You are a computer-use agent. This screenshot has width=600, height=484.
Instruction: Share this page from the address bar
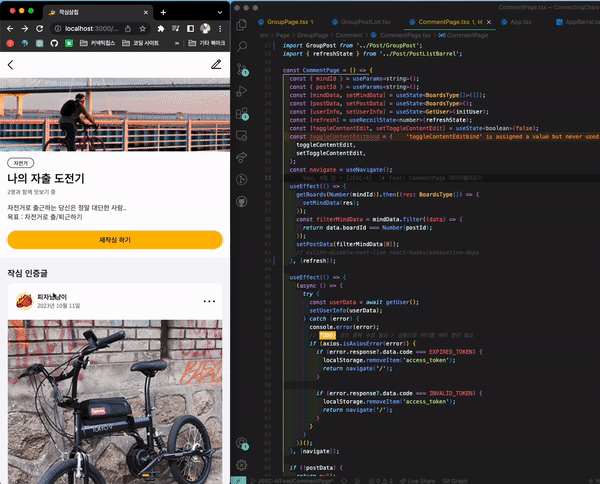(x=128, y=29)
